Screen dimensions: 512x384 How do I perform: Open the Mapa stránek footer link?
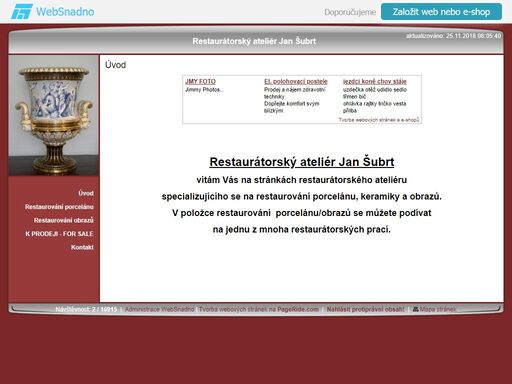coord(438,309)
